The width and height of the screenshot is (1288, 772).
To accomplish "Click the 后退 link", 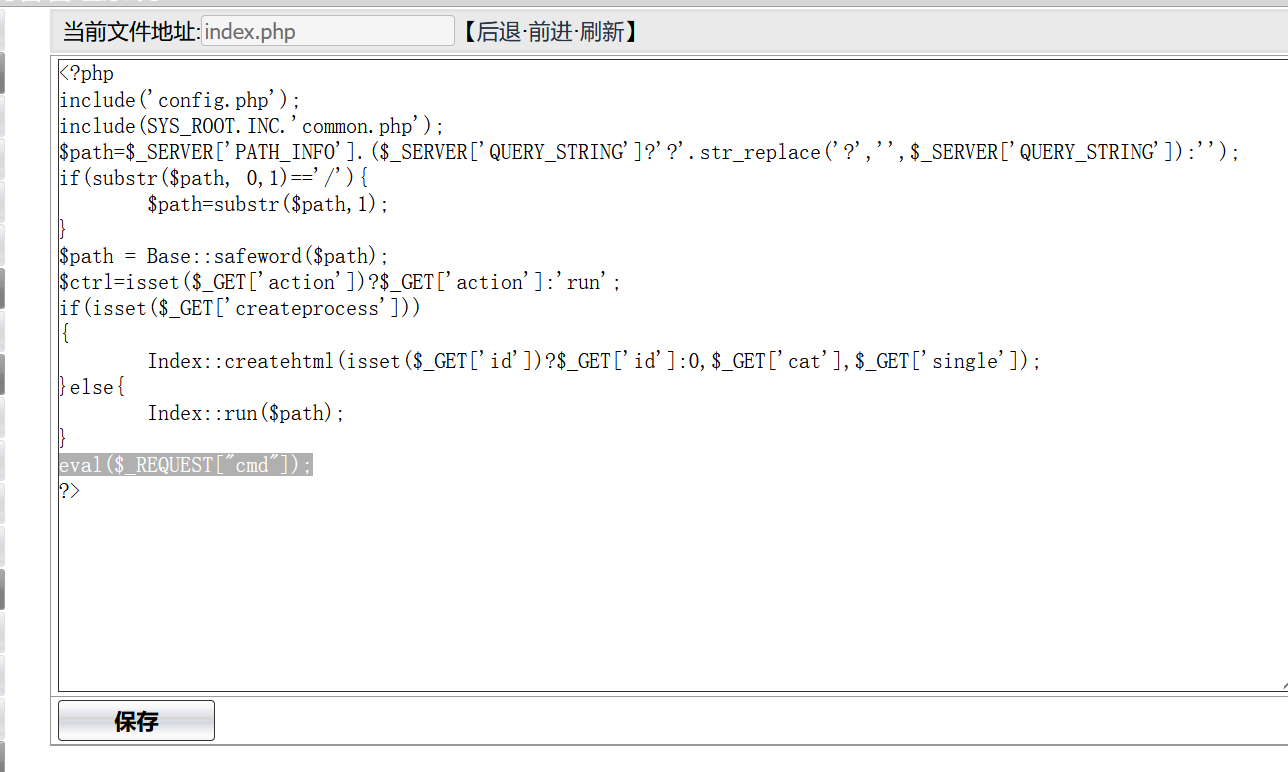I will [x=499, y=31].
